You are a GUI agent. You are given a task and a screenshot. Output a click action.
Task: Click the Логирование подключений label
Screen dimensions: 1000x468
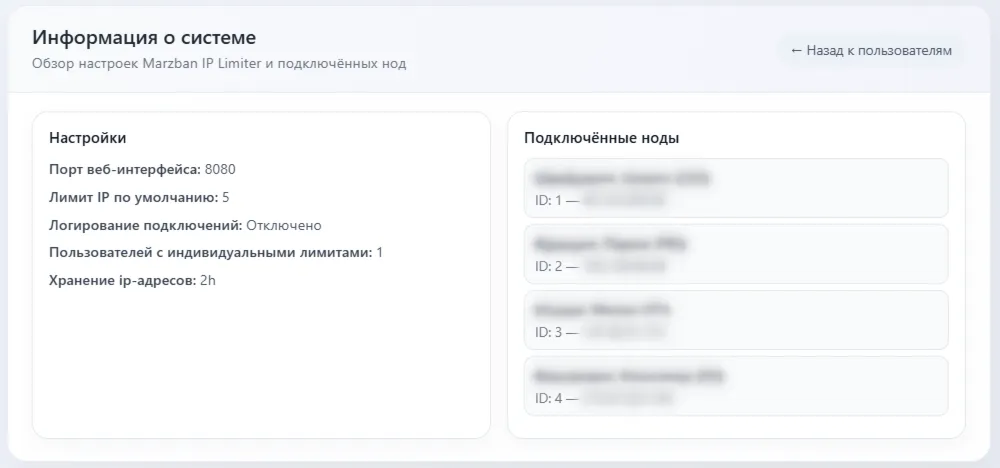point(146,225)
